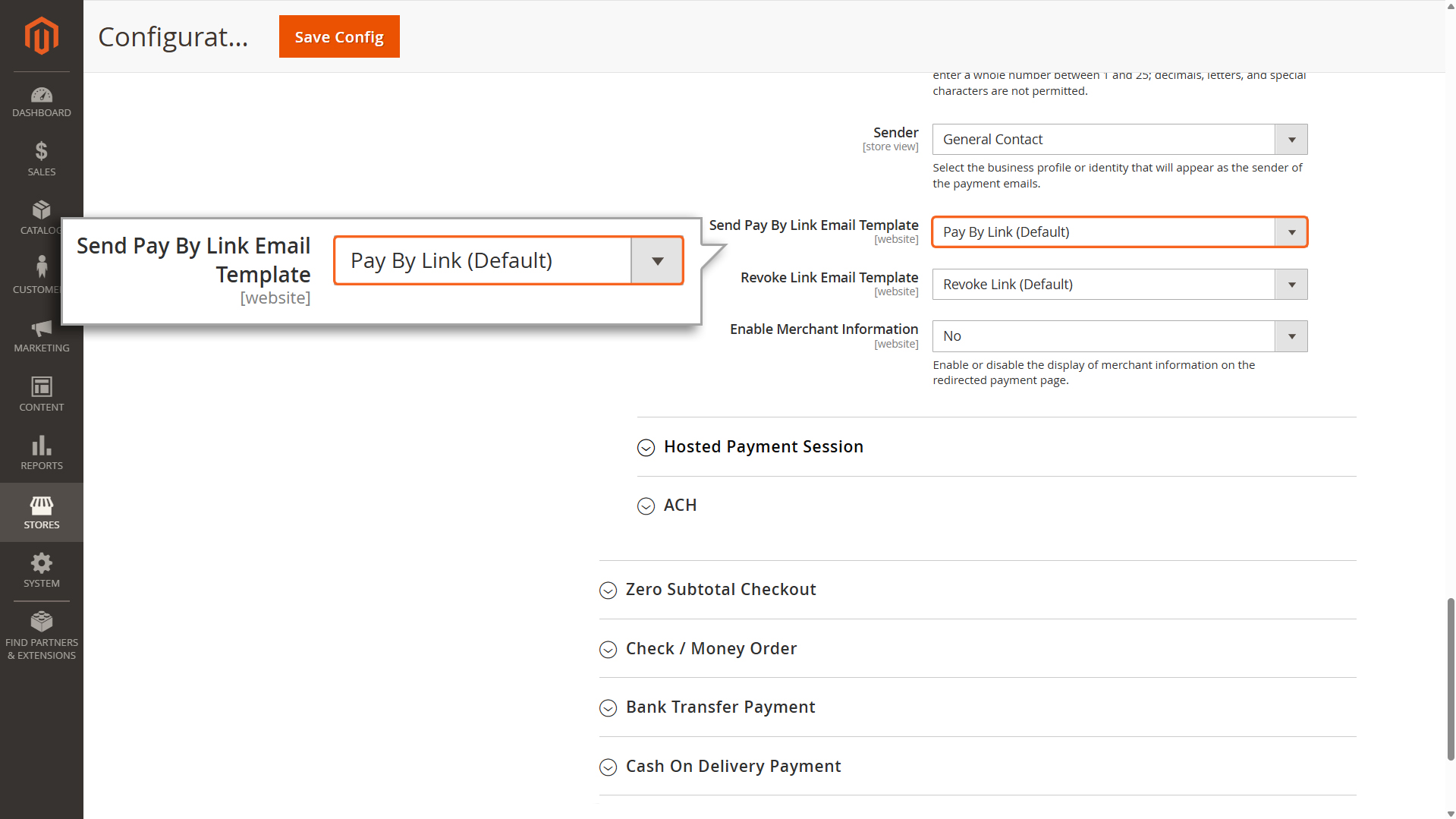The width and height of the screenshot is (1456, 819).
Task: Expand the Bank Transfer Payment section
Action: 719,707
